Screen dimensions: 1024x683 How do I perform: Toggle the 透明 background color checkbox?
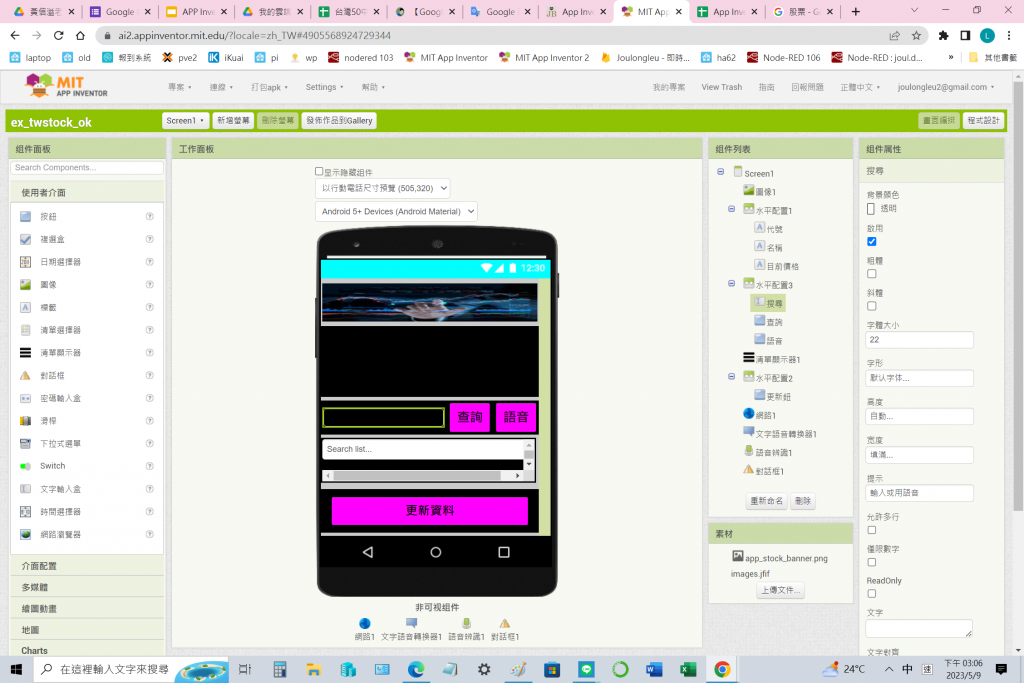click(871, 208)
